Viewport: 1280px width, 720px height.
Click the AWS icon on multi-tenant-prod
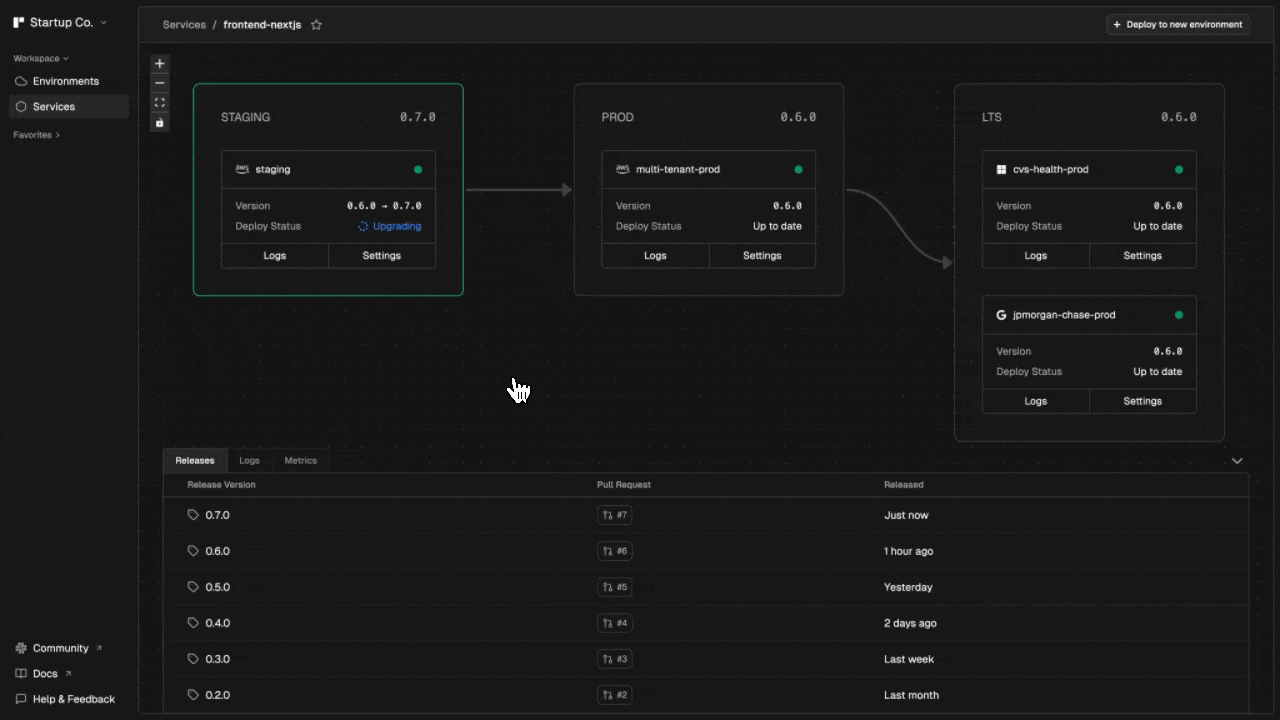(x=623, y=169)
